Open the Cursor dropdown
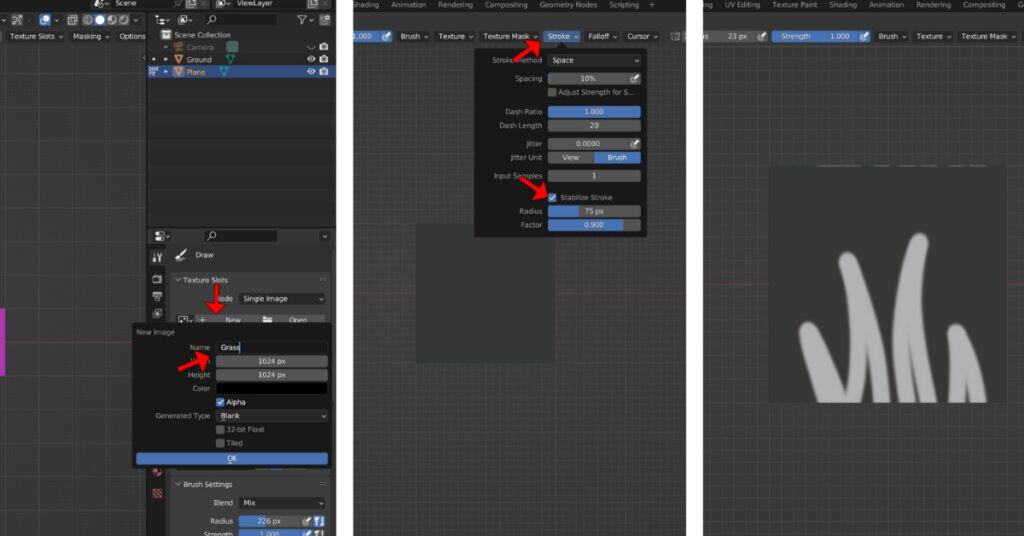The height and width of the screenshot is (536, 1024). [642, 36]
